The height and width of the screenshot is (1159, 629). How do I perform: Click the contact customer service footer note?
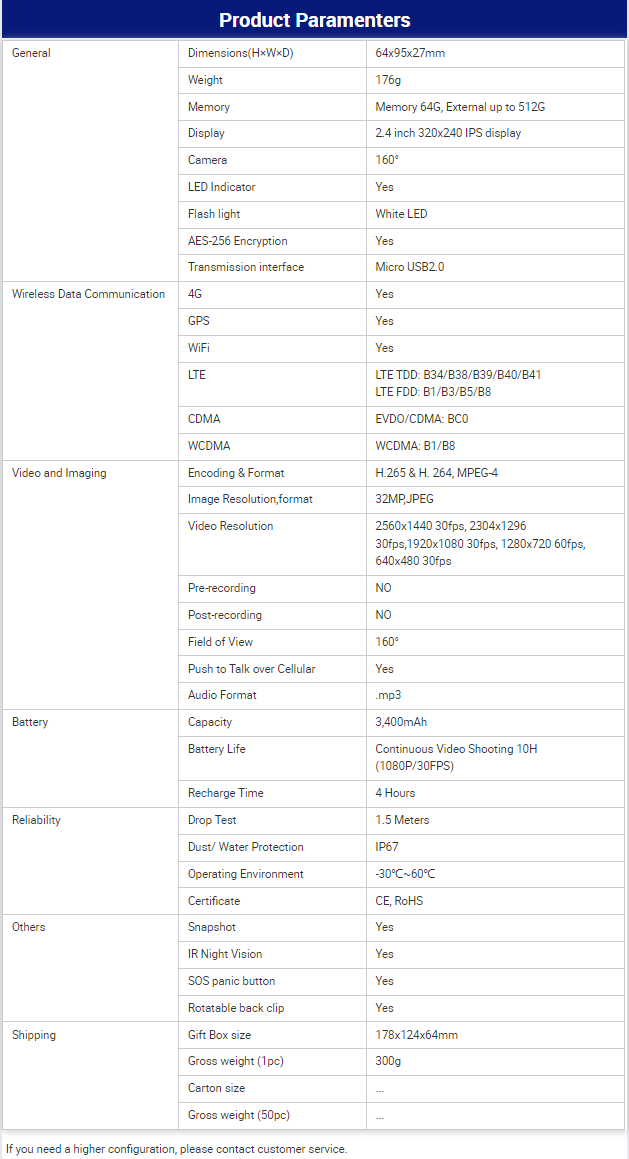[x=176, y=1149]
